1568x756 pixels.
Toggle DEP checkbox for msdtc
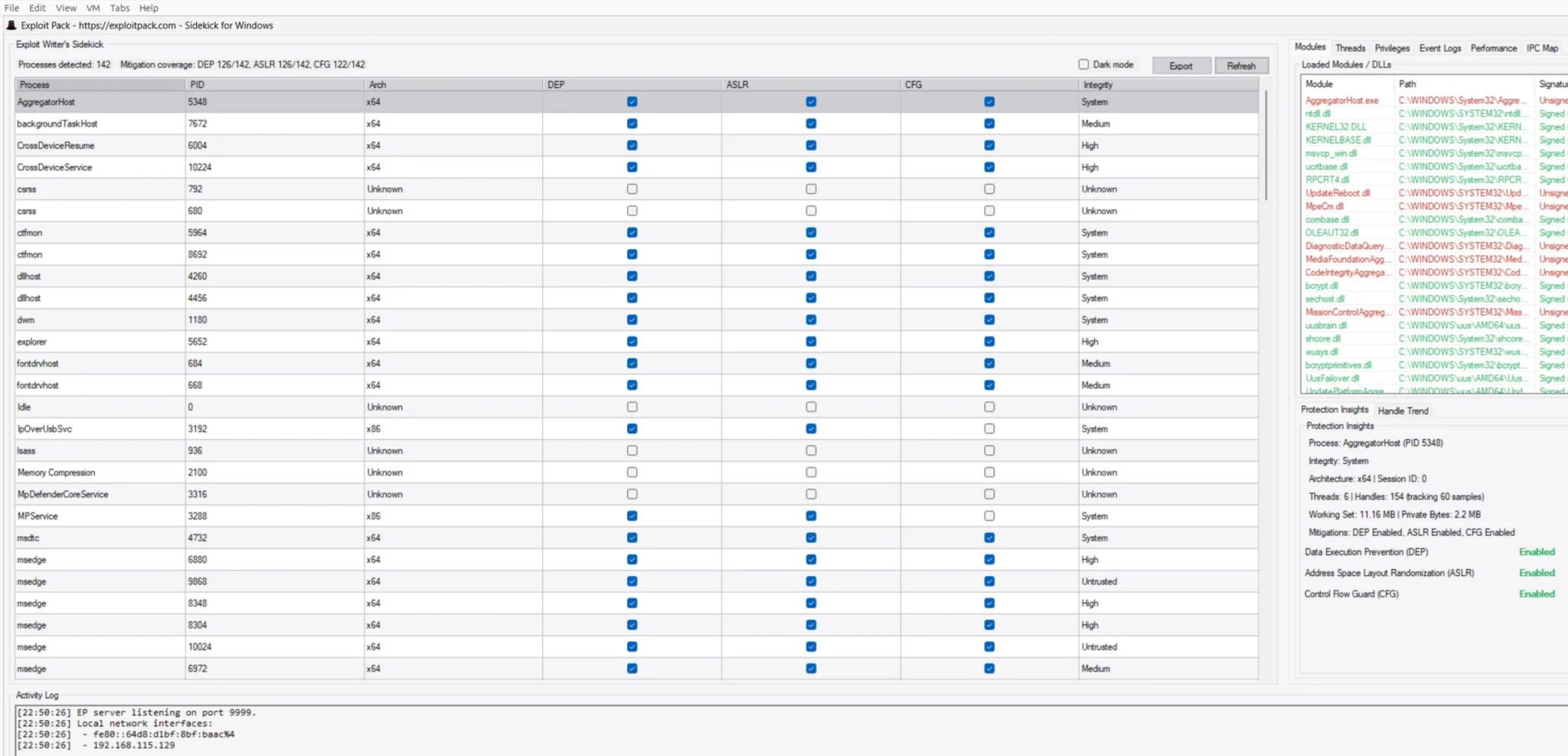pos(632,538)
